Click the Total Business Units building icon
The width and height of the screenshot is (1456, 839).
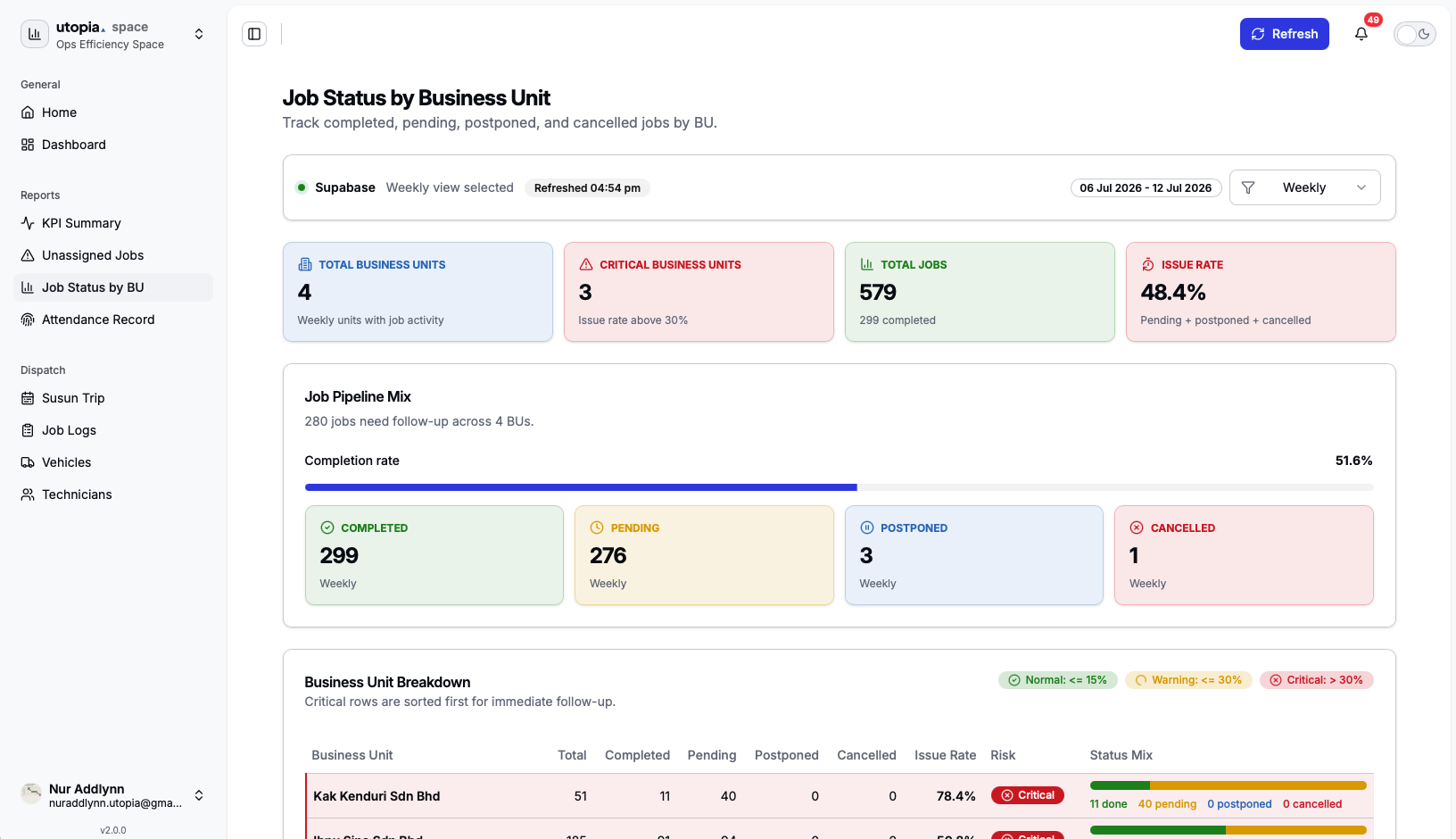coord(305,264)
